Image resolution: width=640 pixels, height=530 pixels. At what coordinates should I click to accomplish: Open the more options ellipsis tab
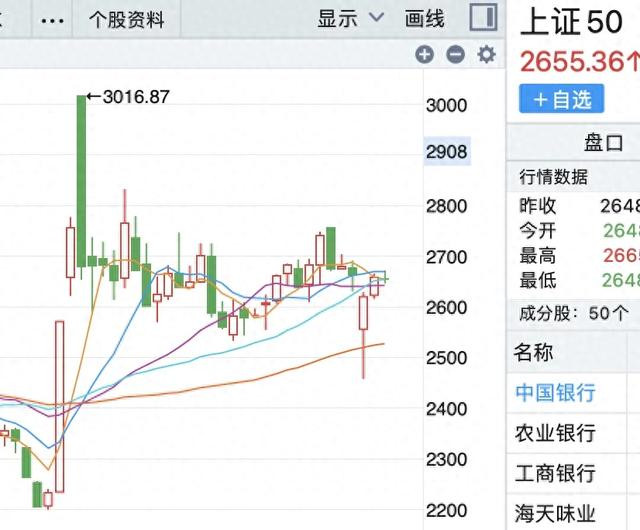(x=53, y=20)
